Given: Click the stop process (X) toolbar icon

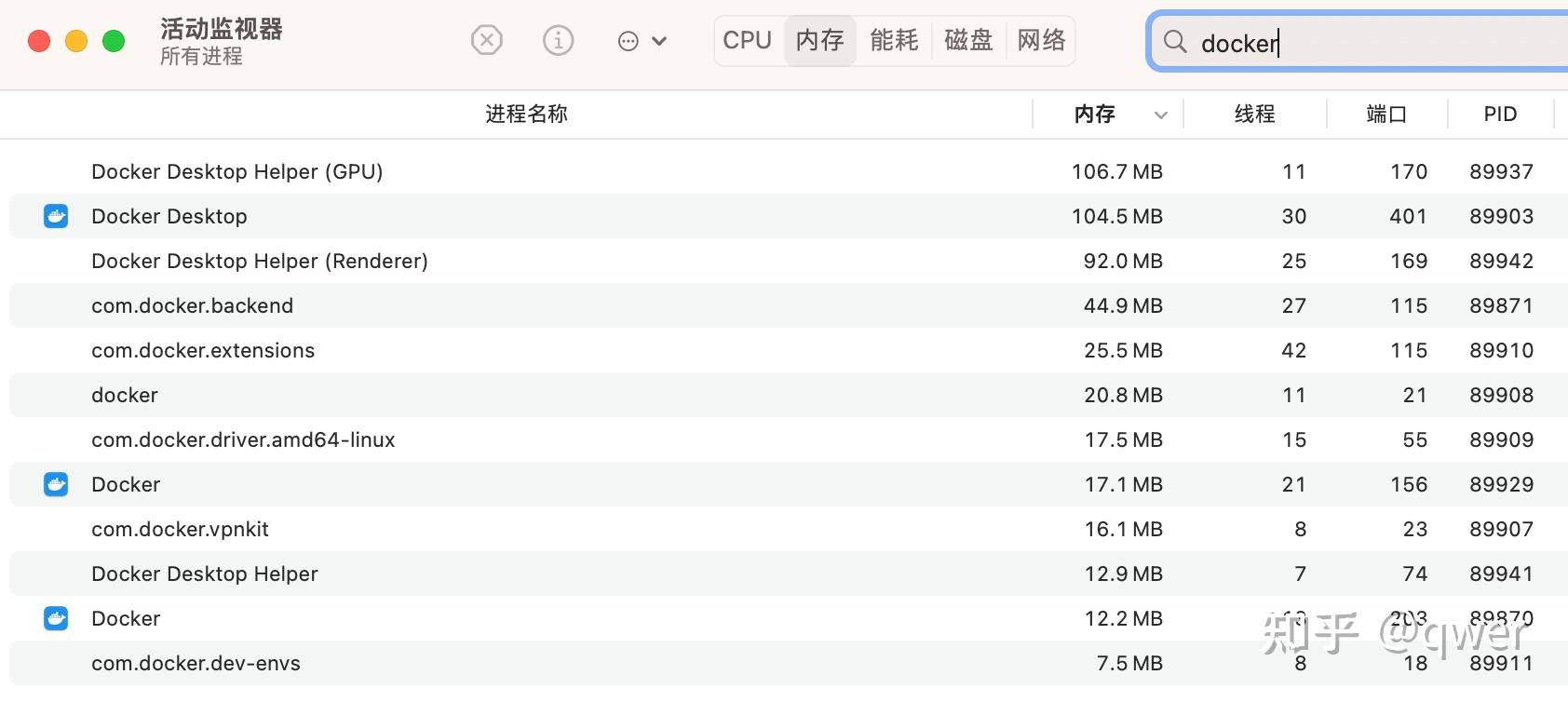Looking at the screenshot, I should (486, 41).
